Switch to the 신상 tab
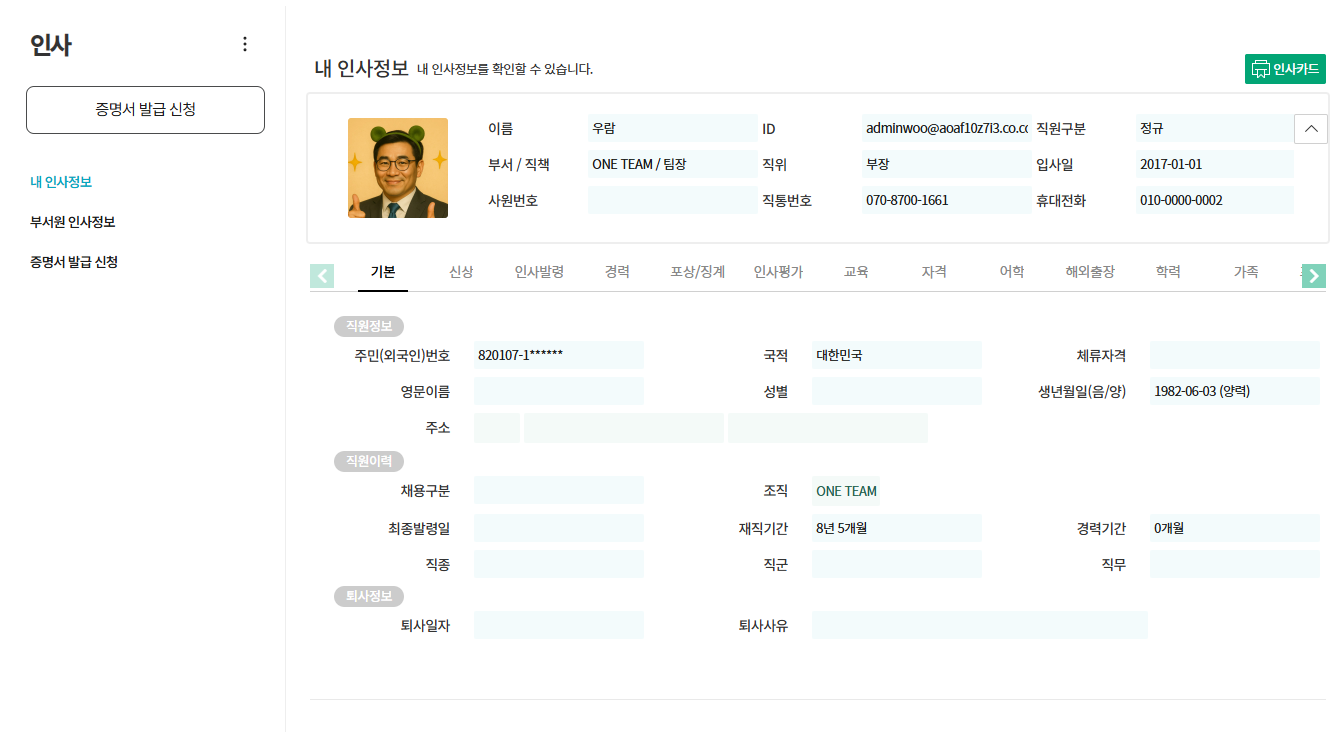The width and height of the screenshot is (1342, 732). [461, 272]
